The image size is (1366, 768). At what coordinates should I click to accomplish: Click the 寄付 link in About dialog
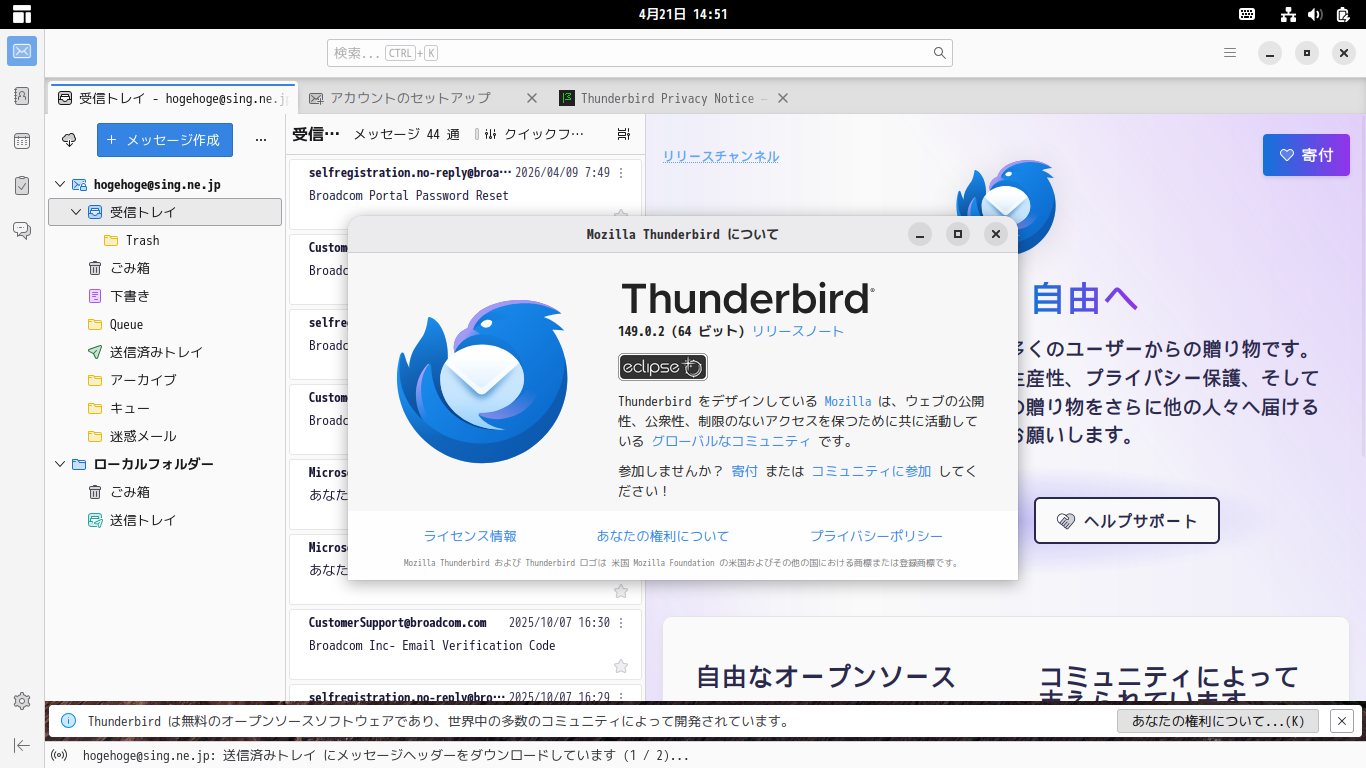745,471
